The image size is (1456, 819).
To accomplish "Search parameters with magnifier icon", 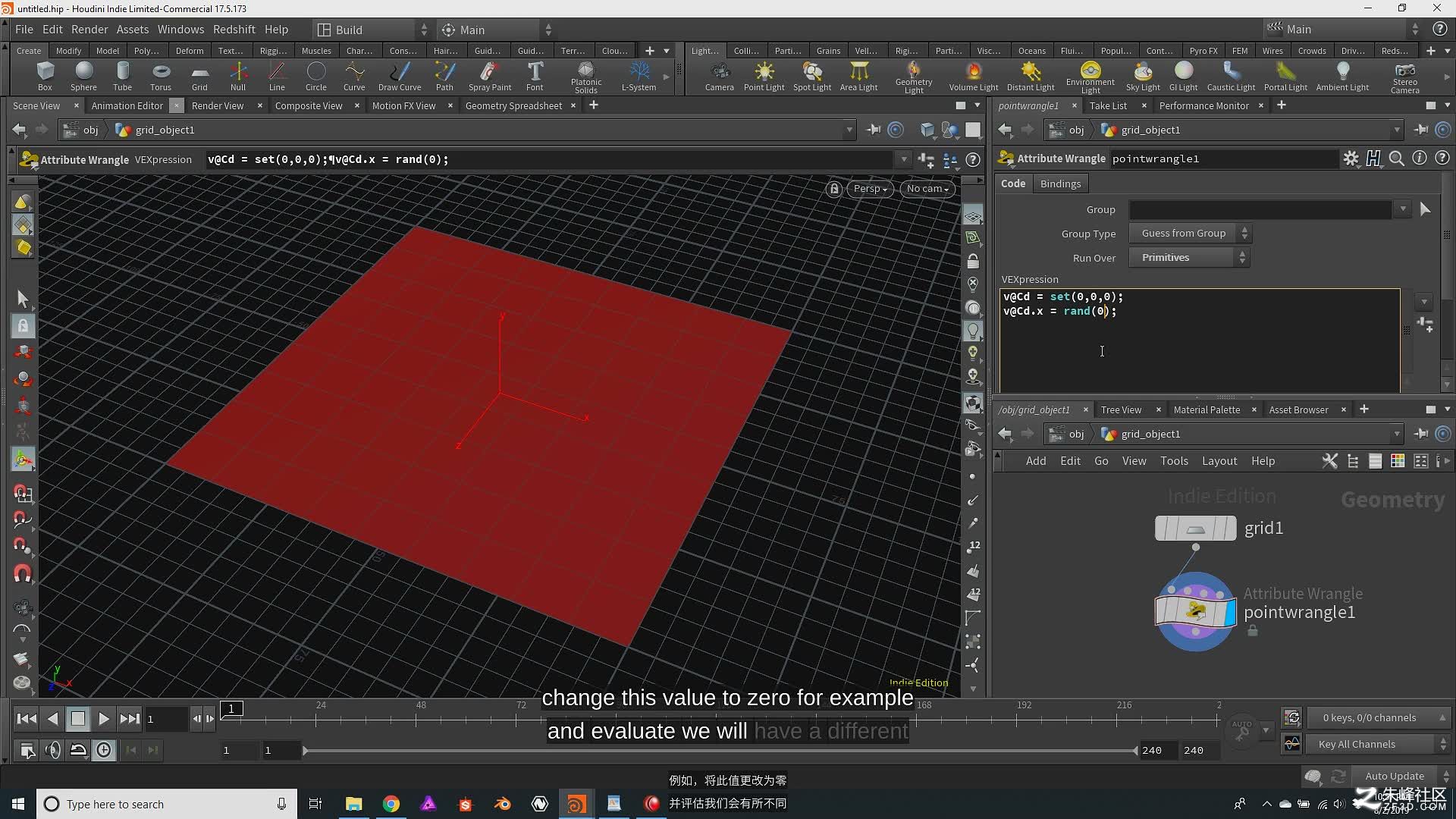I will (x=1396, y=158).
